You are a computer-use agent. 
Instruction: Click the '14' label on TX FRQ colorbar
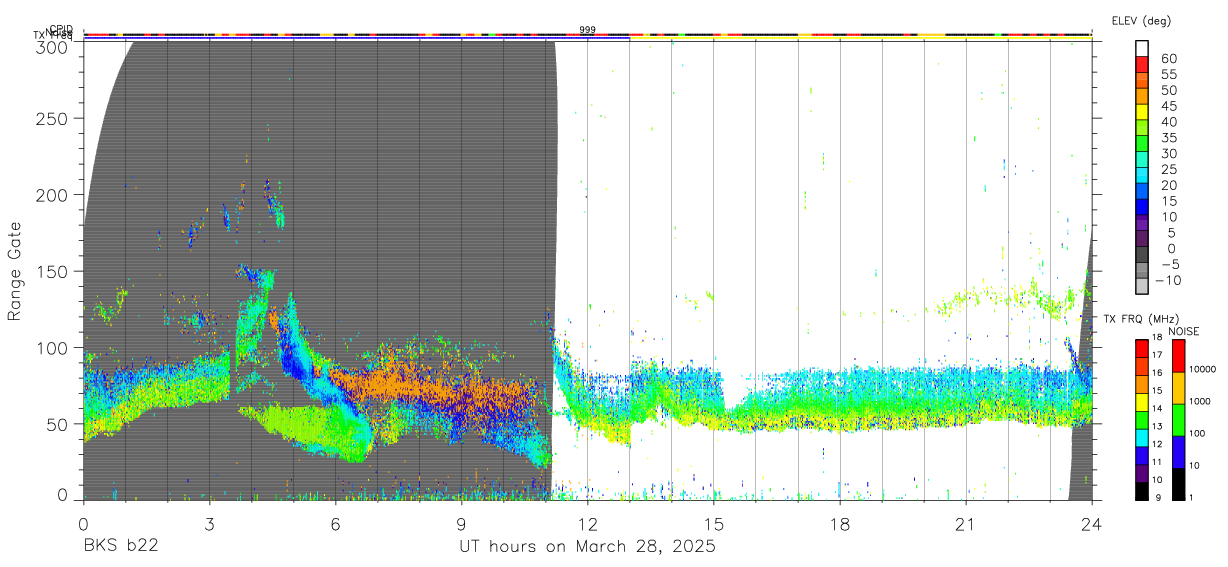(x=1159, y=409)
